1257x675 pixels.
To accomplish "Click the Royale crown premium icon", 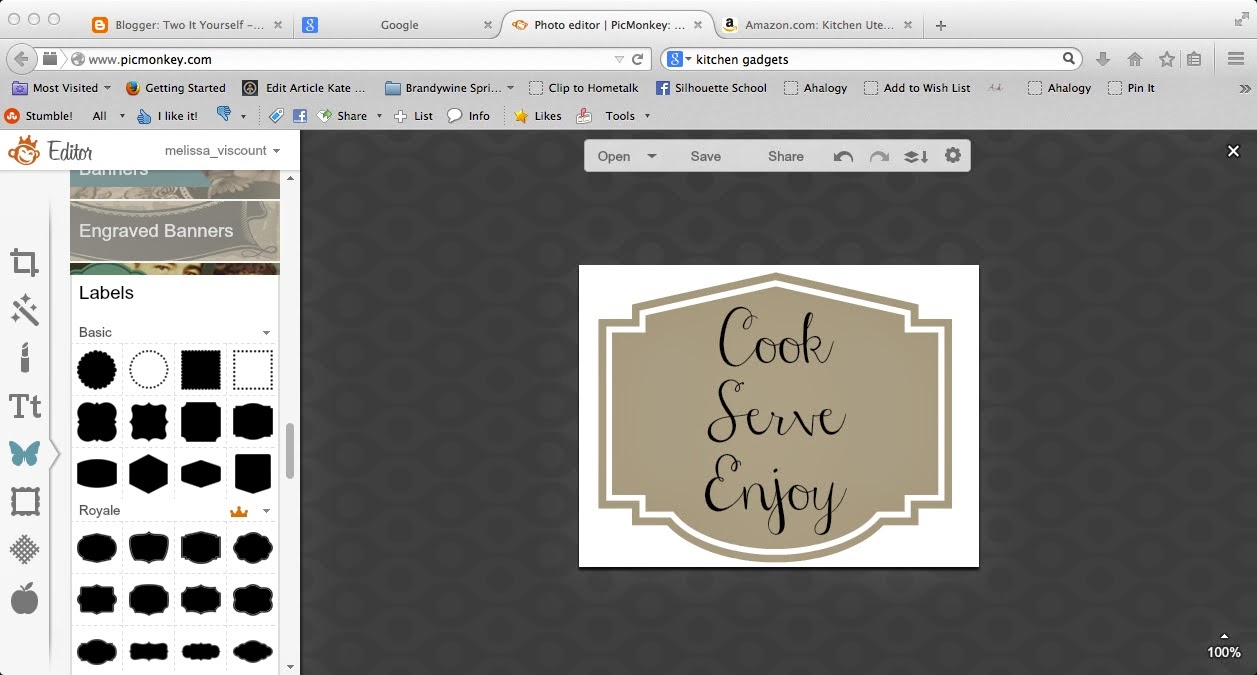I will pyautogui.click(x=239, y=511).
